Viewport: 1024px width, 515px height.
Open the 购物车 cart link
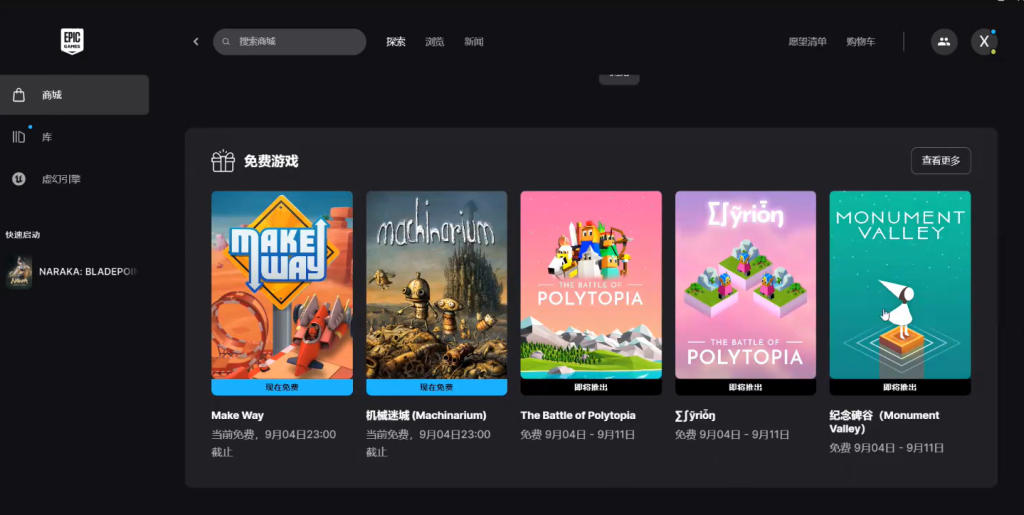860,42
